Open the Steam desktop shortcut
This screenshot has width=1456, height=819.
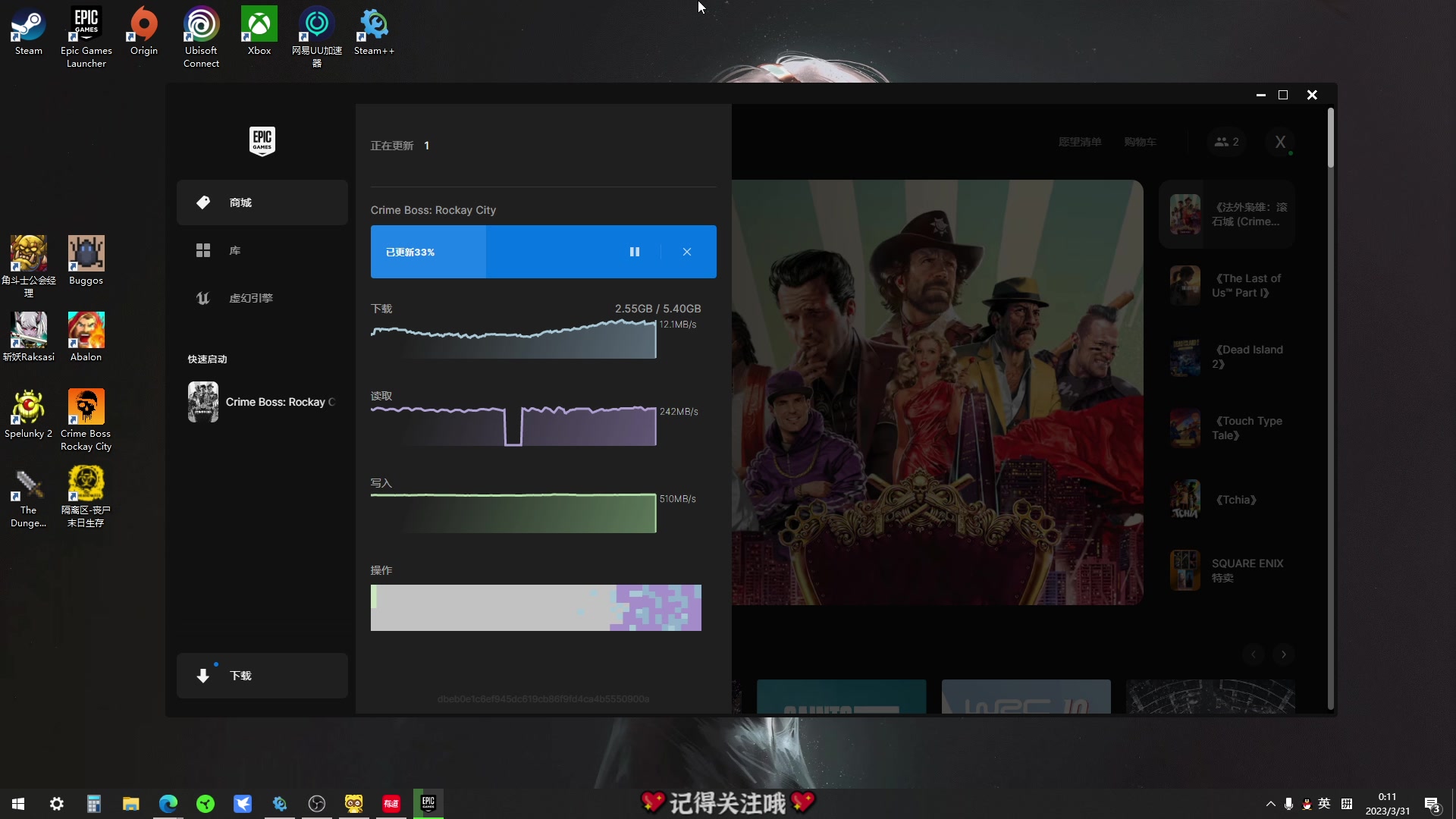[28, 32]
